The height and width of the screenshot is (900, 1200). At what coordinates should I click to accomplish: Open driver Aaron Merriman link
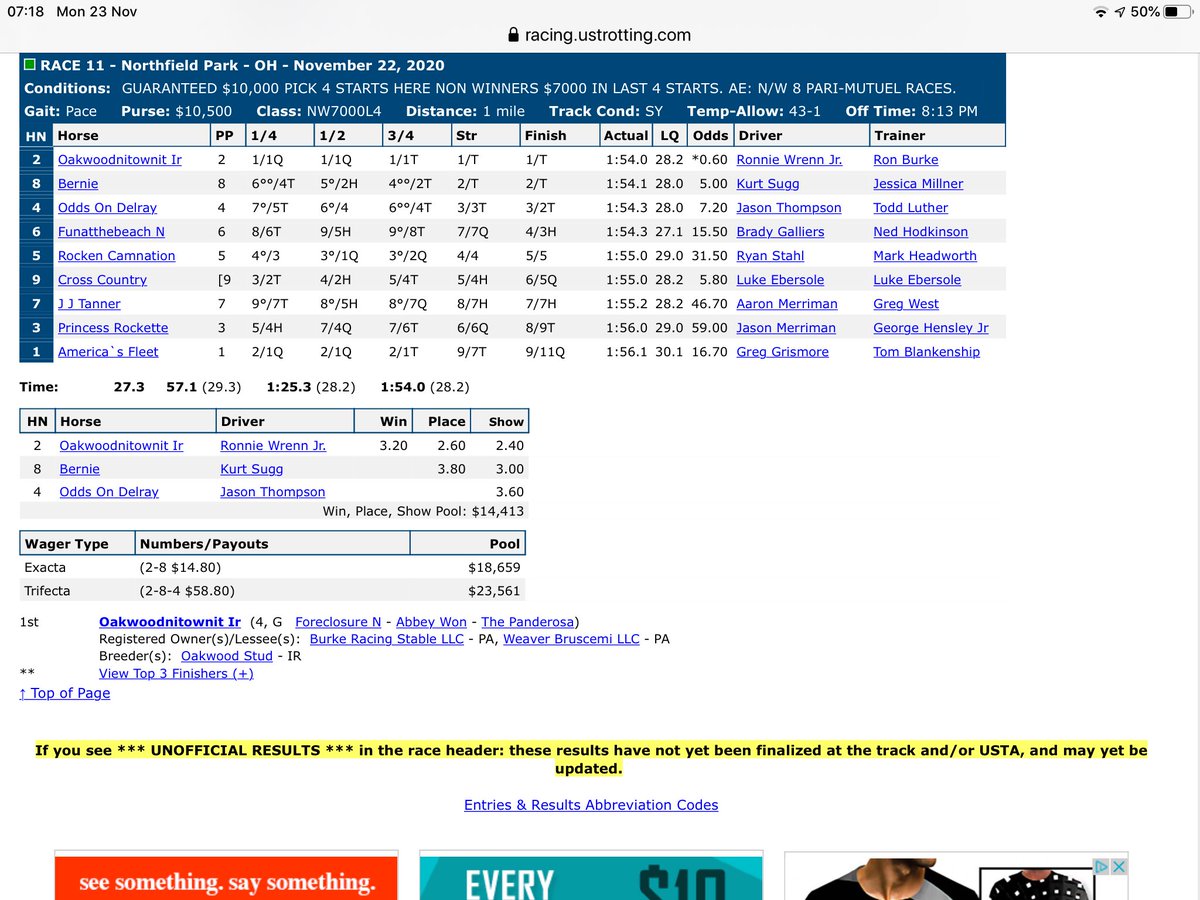787,304
